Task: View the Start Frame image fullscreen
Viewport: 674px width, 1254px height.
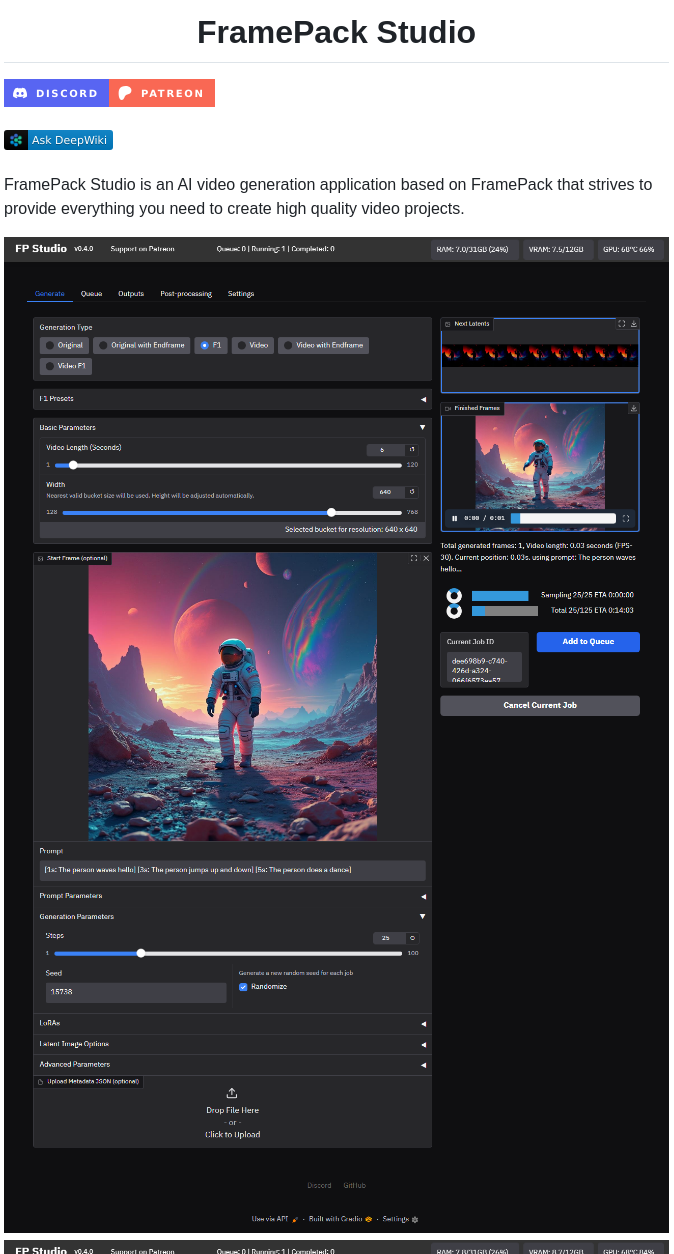Action: tap(414, 558)
